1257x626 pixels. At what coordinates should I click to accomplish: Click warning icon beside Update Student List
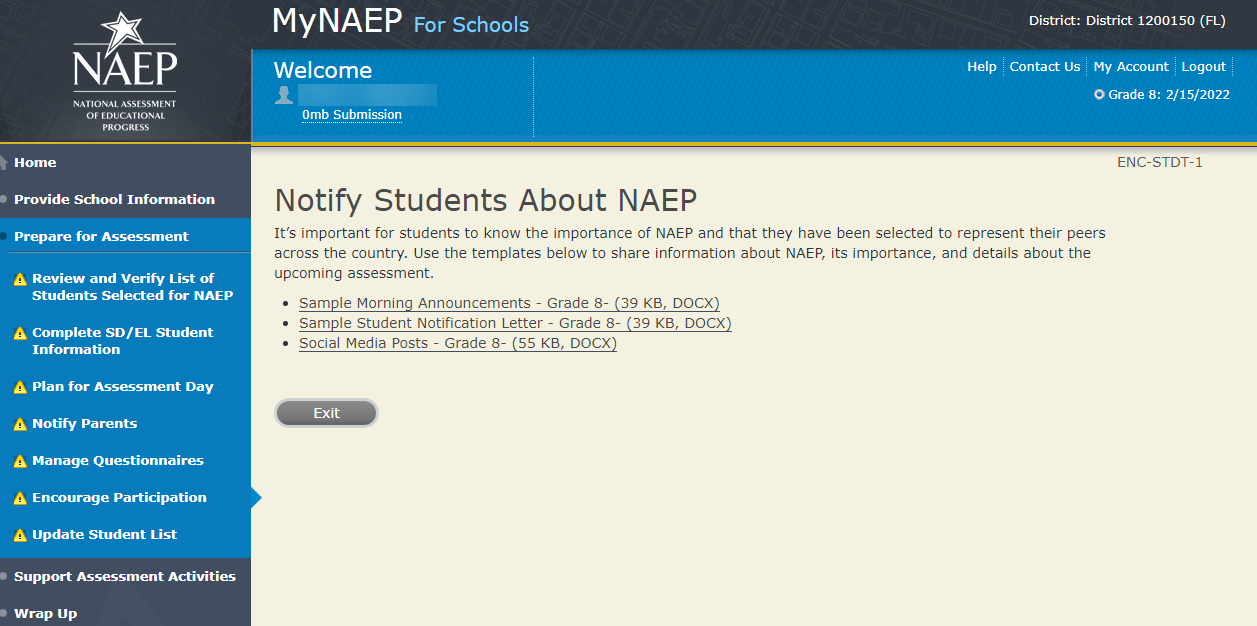pos(20,535)
